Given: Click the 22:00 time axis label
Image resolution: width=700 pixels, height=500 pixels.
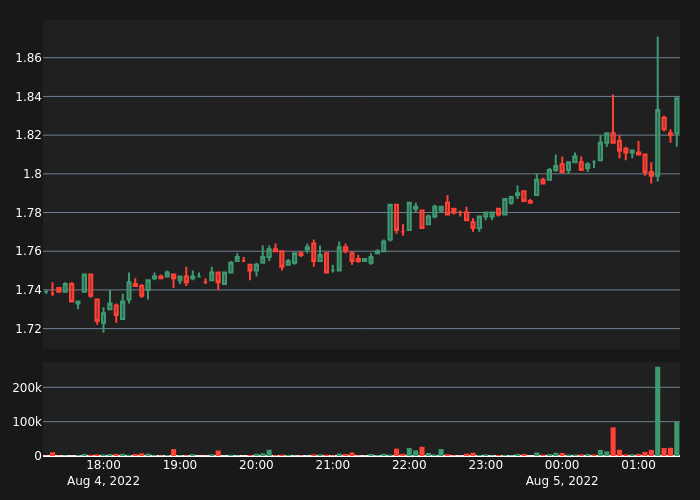Looking at the screenshot, I should tap(409, 465).
